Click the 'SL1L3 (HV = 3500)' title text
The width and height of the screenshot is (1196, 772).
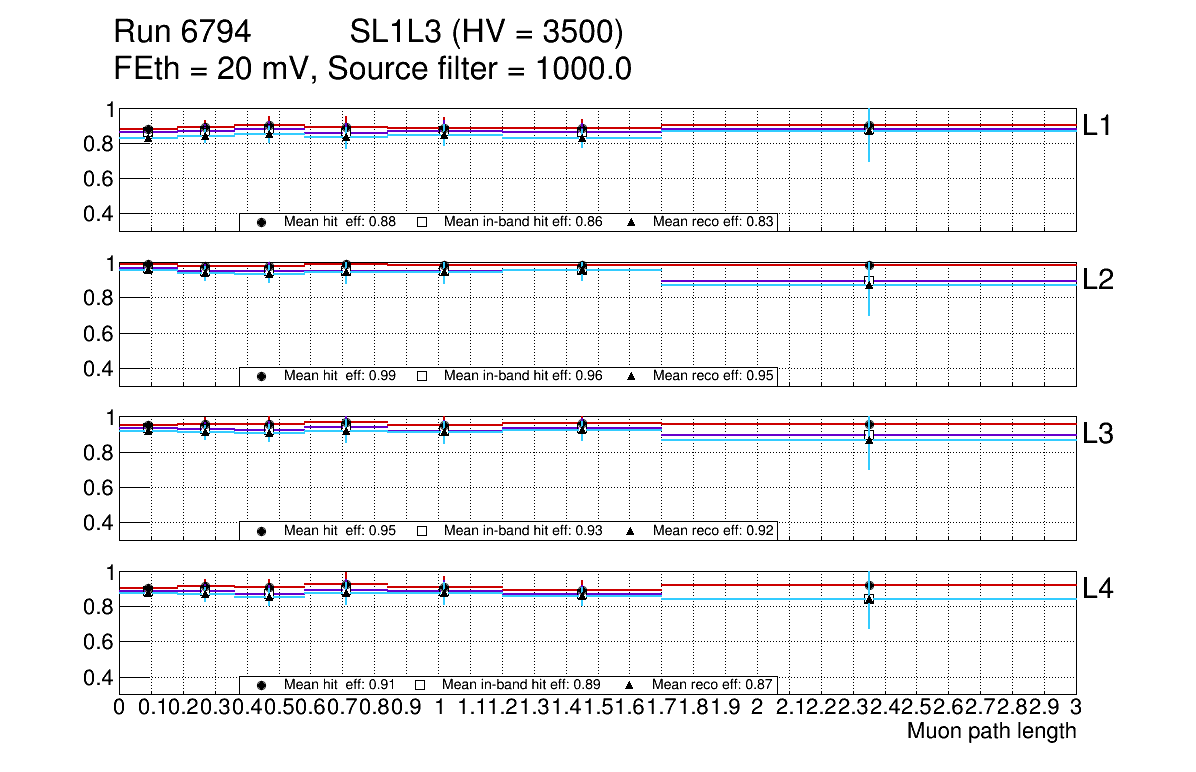[x=487, y=33]
